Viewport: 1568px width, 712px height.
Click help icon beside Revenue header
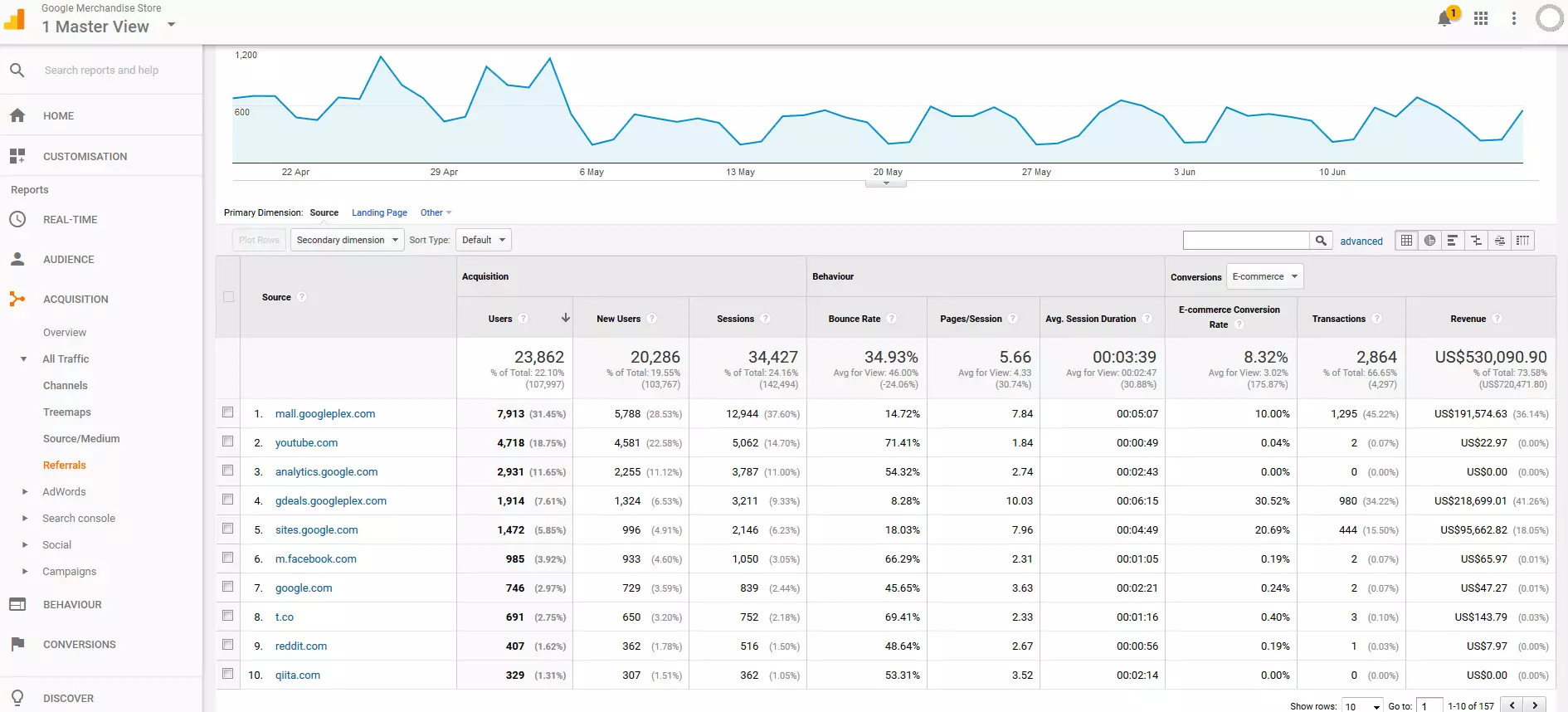[x=1497, y=319]
